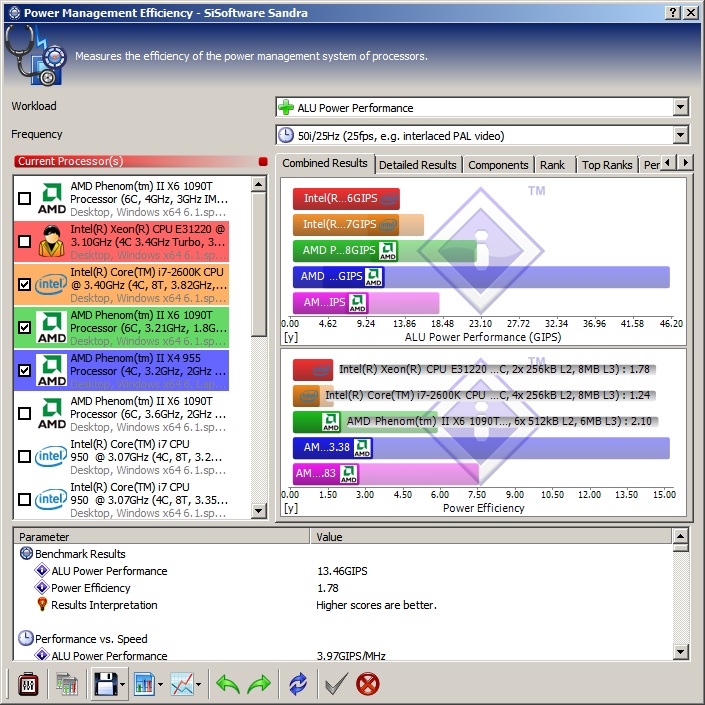Image resolution: width=705 pixels, height=705 pixels.
Task: Click the Results Interpretation lightbulb icon
Action: [x=42, y=604]
